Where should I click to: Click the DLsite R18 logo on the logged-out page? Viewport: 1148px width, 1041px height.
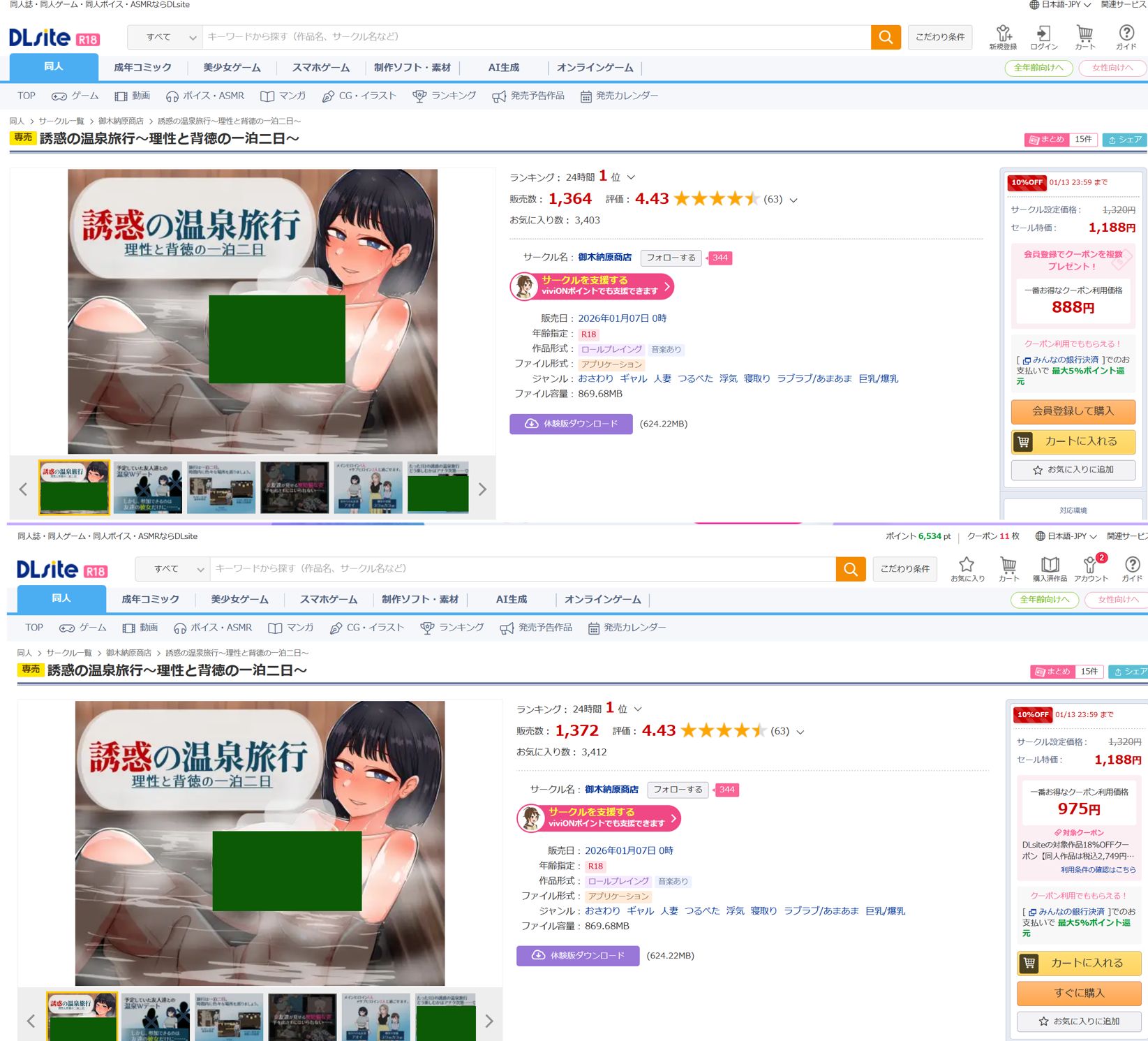coord(54,38)
